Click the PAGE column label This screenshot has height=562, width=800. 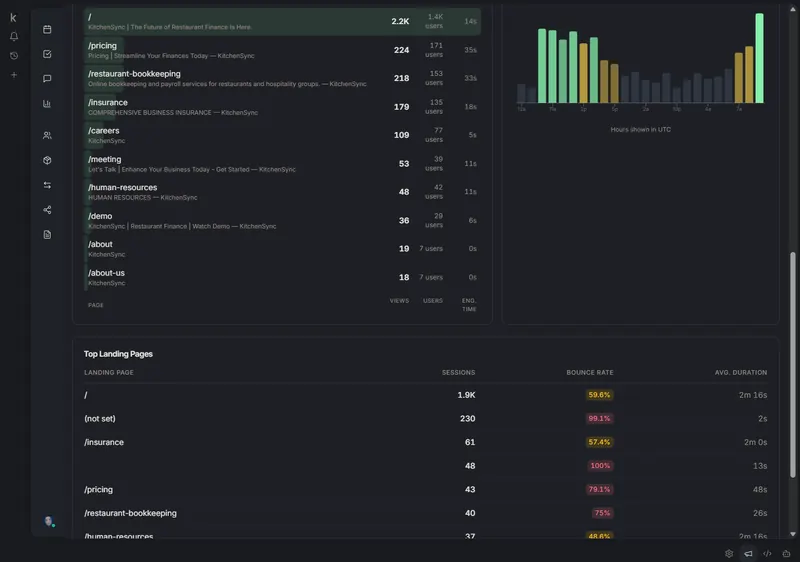coord(95,305)
